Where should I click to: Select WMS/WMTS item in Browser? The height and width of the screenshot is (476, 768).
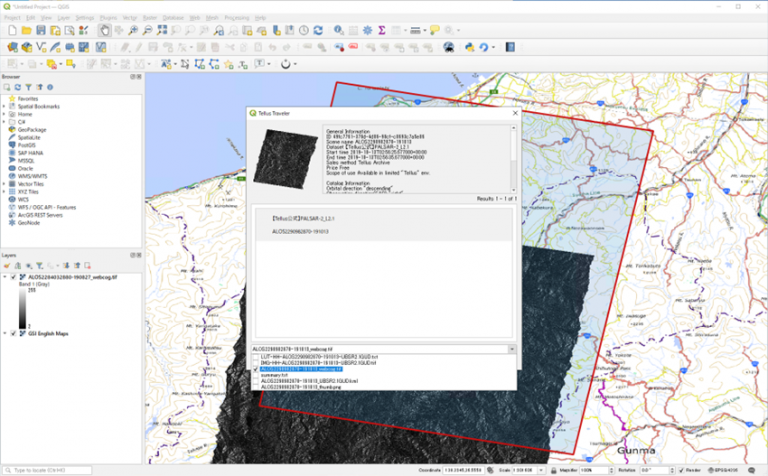(x=32, y=176)
